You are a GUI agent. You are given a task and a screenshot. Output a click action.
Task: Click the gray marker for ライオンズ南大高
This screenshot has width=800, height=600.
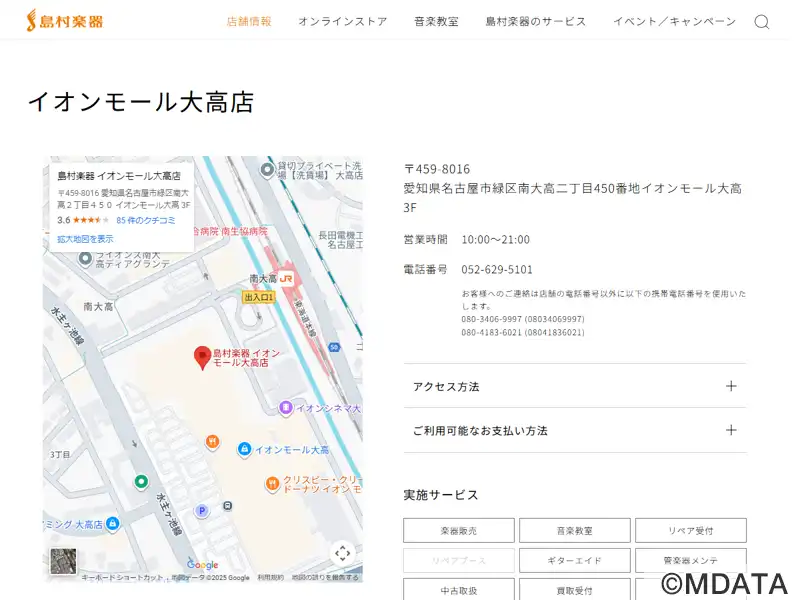85,259
